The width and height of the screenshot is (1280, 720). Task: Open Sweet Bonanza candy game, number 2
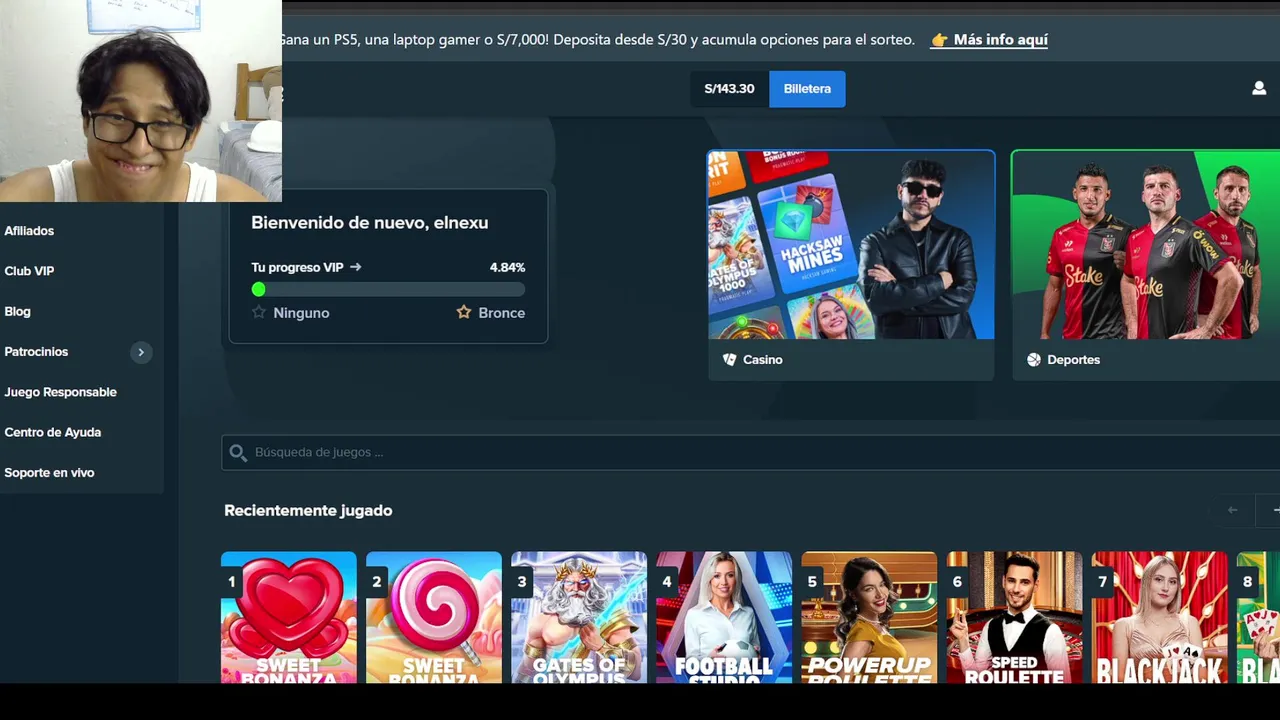tap(434, 617)
